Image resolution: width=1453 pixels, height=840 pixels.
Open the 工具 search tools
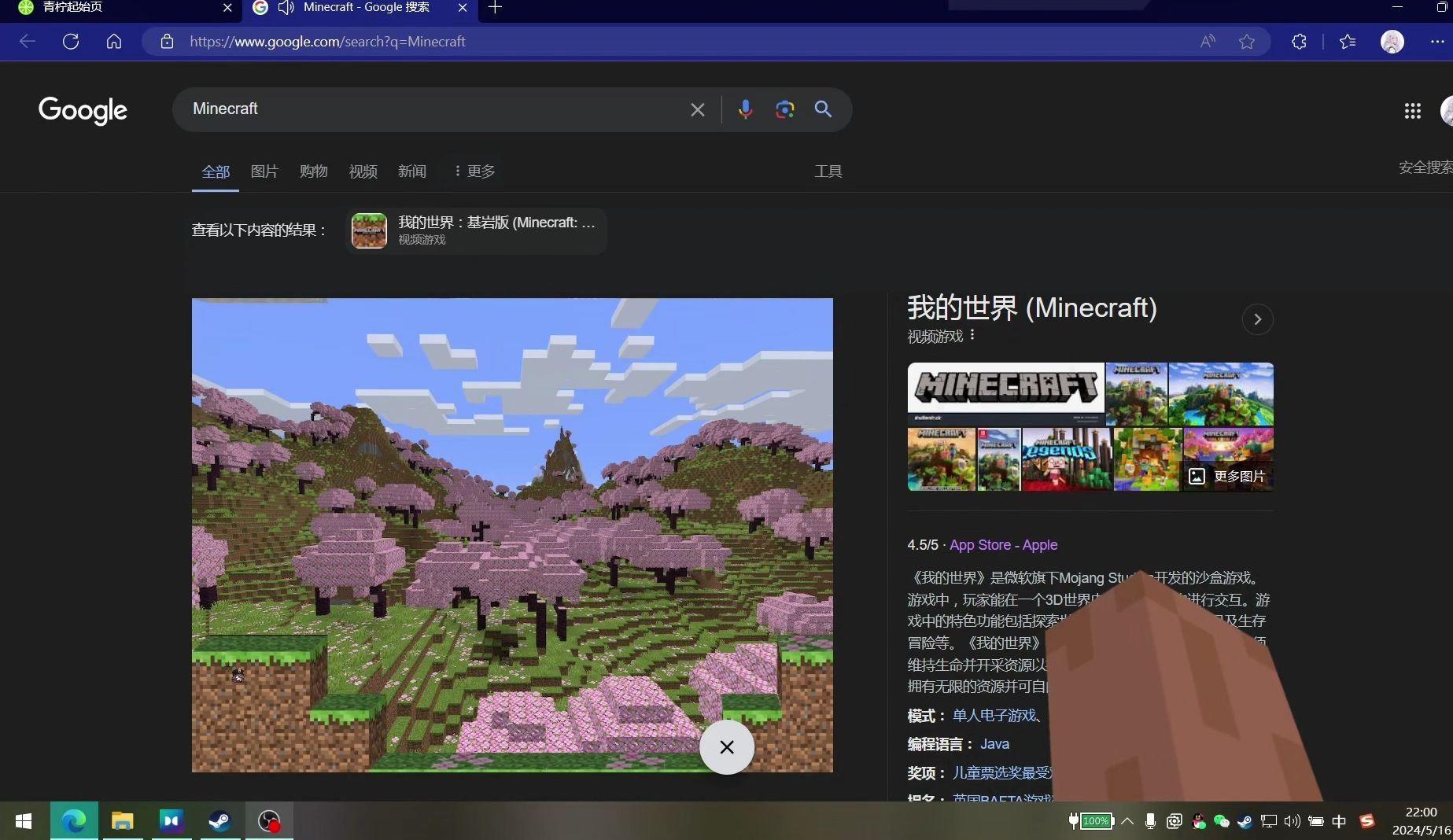click(x=828, y=171)
